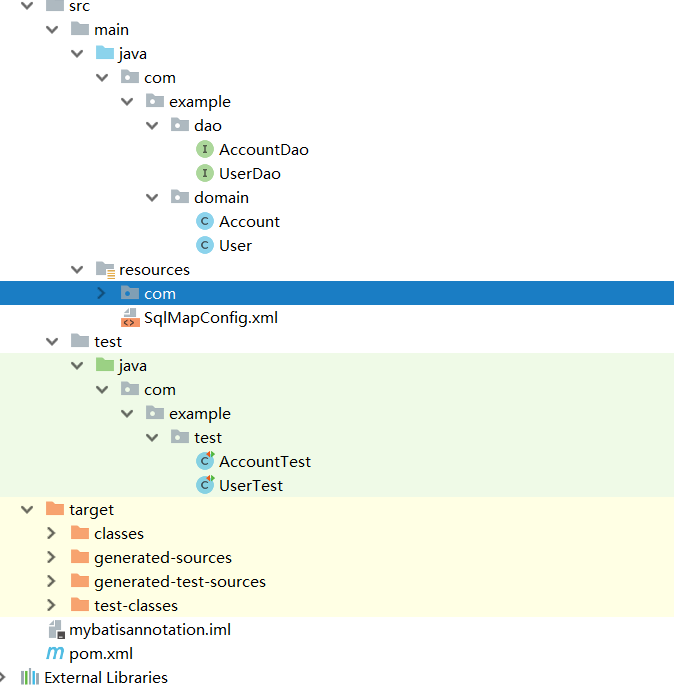The image size is (674, 689).
Task: Select the dao package label
Action: [208, 126]
